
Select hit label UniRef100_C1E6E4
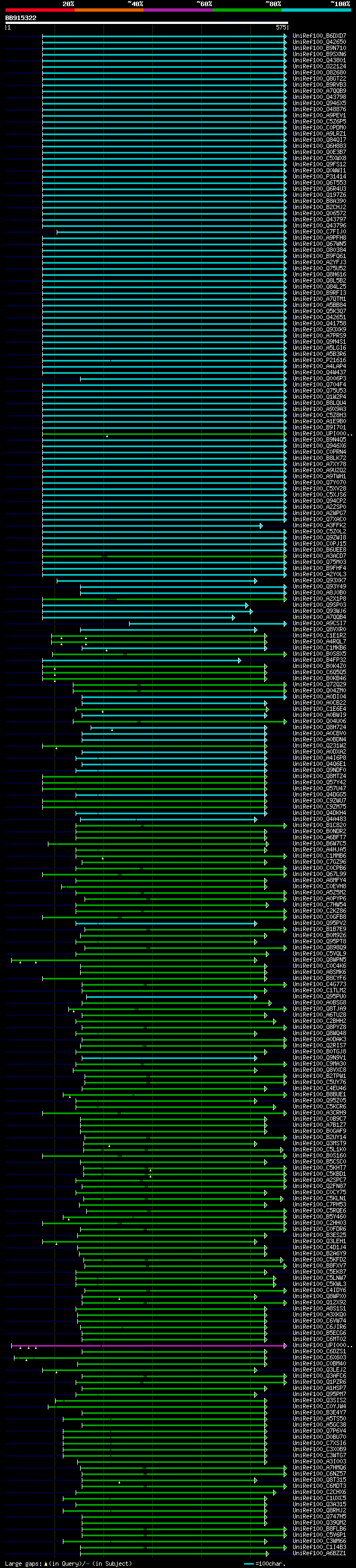point(319,709)
